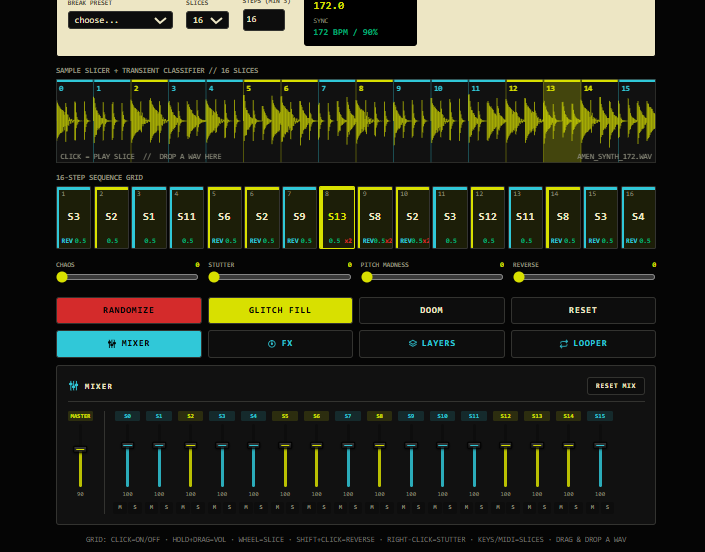Mute the S0 mixer channel
The width and height of the screenshot is (705, 552).
click(x=120, y=507)
